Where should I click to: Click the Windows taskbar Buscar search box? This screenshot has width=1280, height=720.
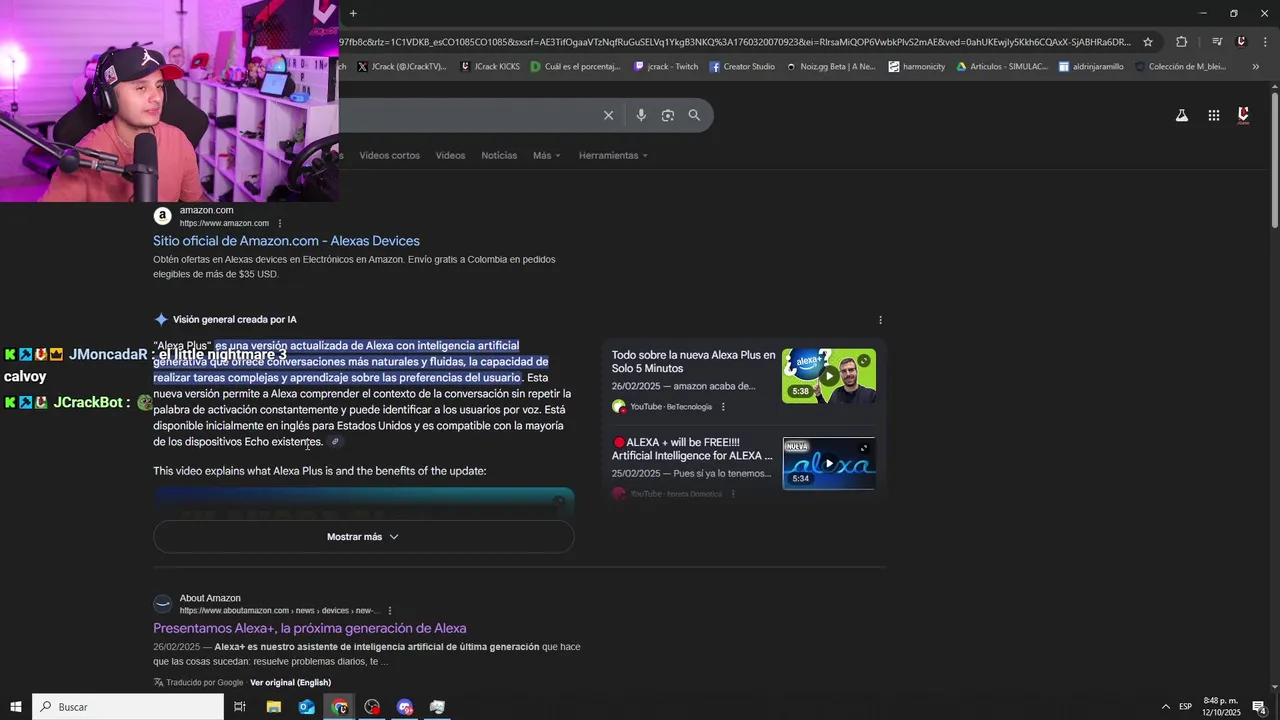point(128,707)
